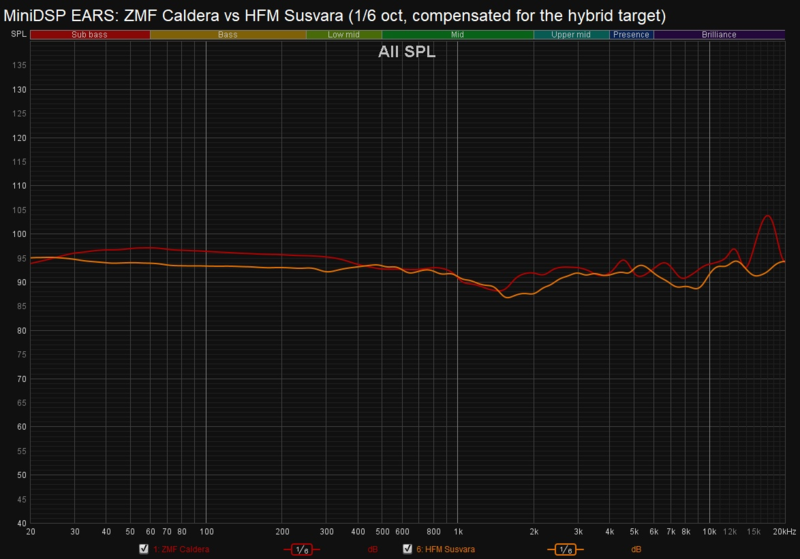Select the Bass frequency band
Screen dimensions: 800x559
[x=228, y=34]
